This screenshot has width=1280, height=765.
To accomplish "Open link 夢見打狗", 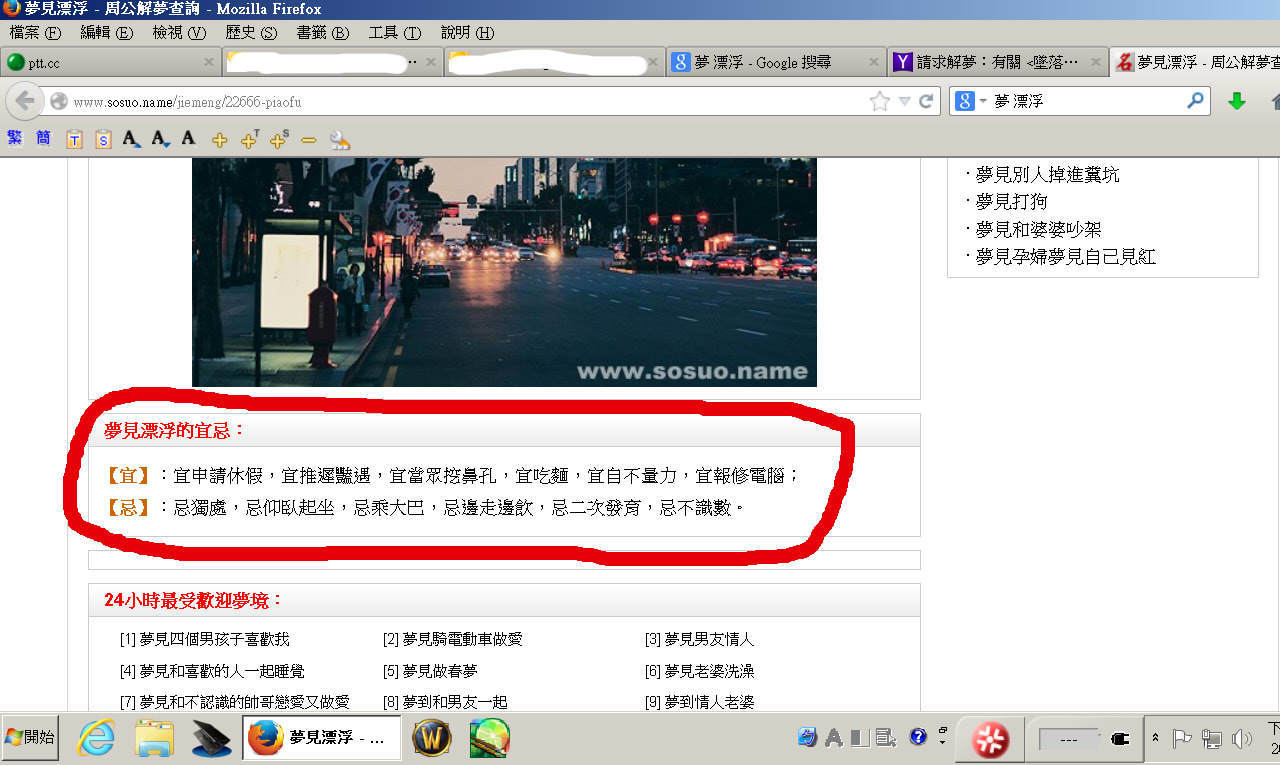I will [x=1011, y=202].
